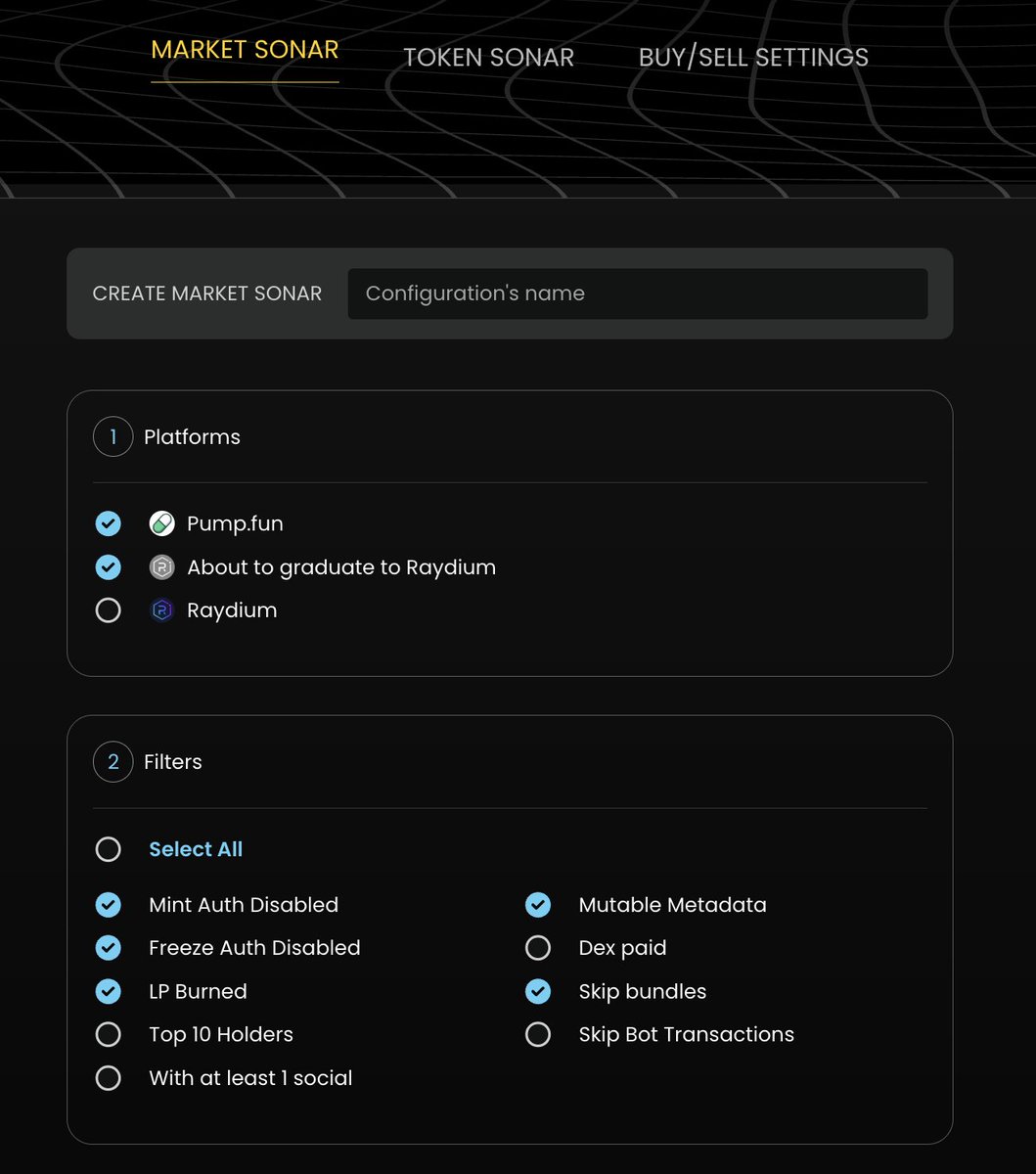Switch to the Token Sonar tab
1036x1174 pixels.
coord(488,58)
